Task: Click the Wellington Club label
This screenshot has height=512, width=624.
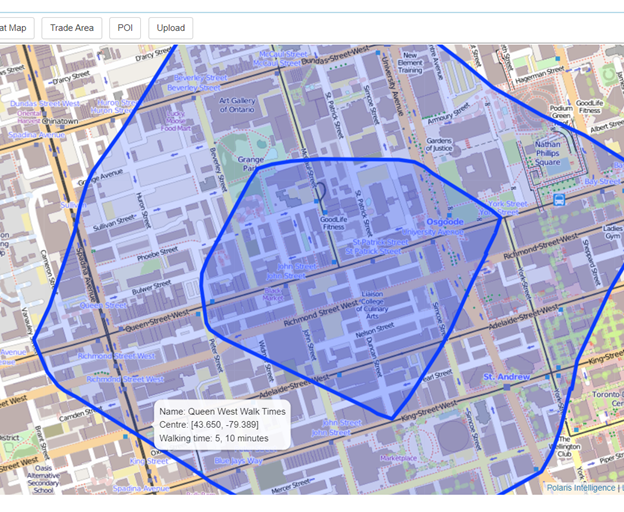Action: [x=564, y=446]
